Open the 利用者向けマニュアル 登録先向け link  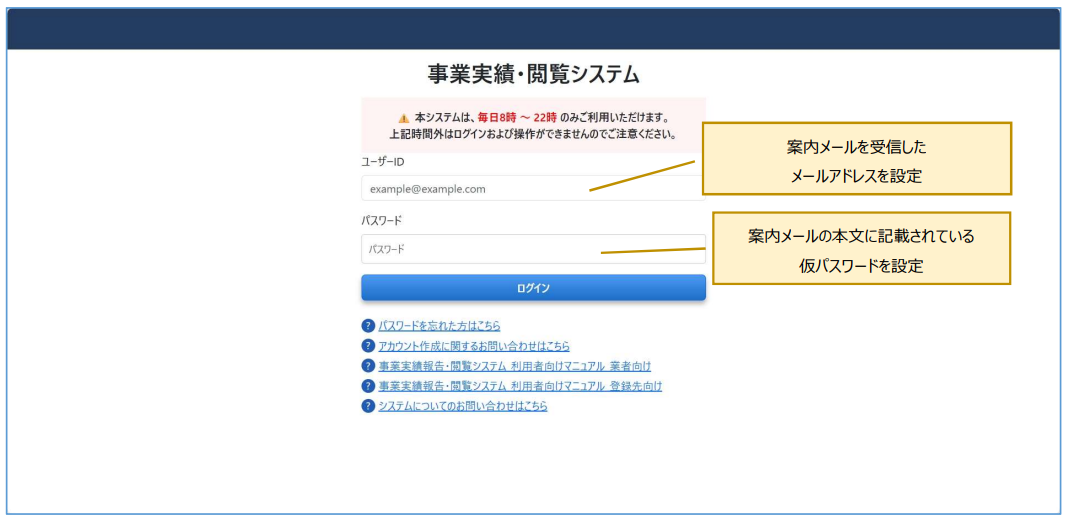pos(520,386)
